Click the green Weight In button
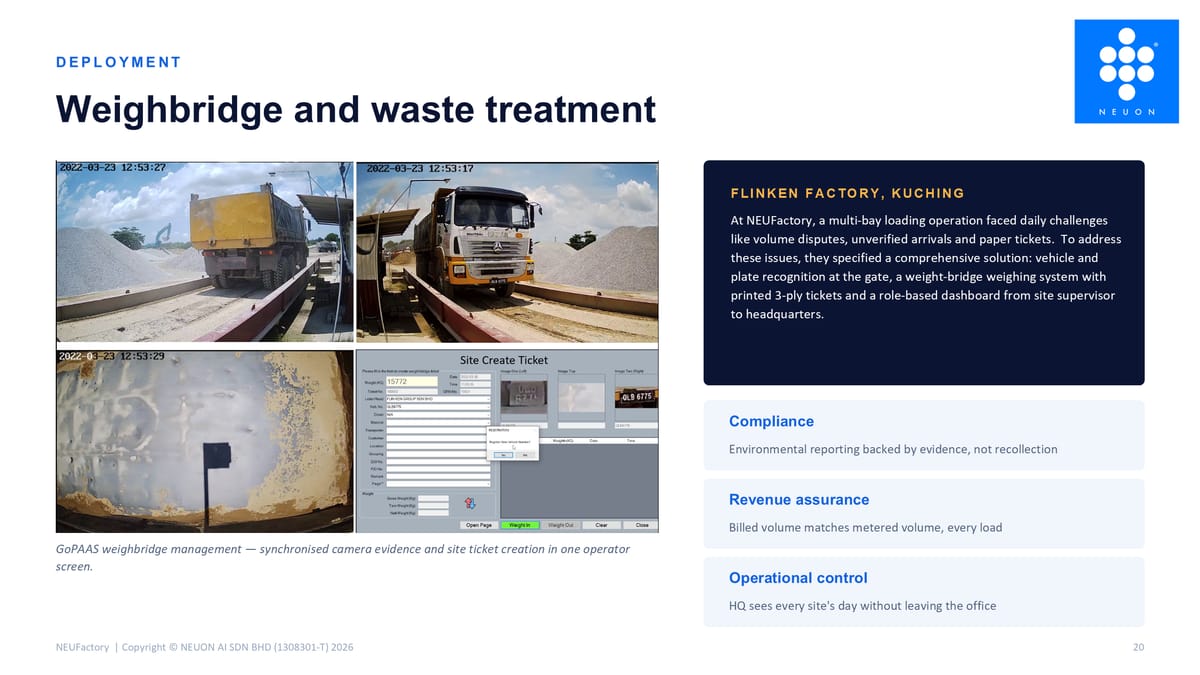Image resolution: width=1200 pixels, height=675 pixels. coord(520,525)
